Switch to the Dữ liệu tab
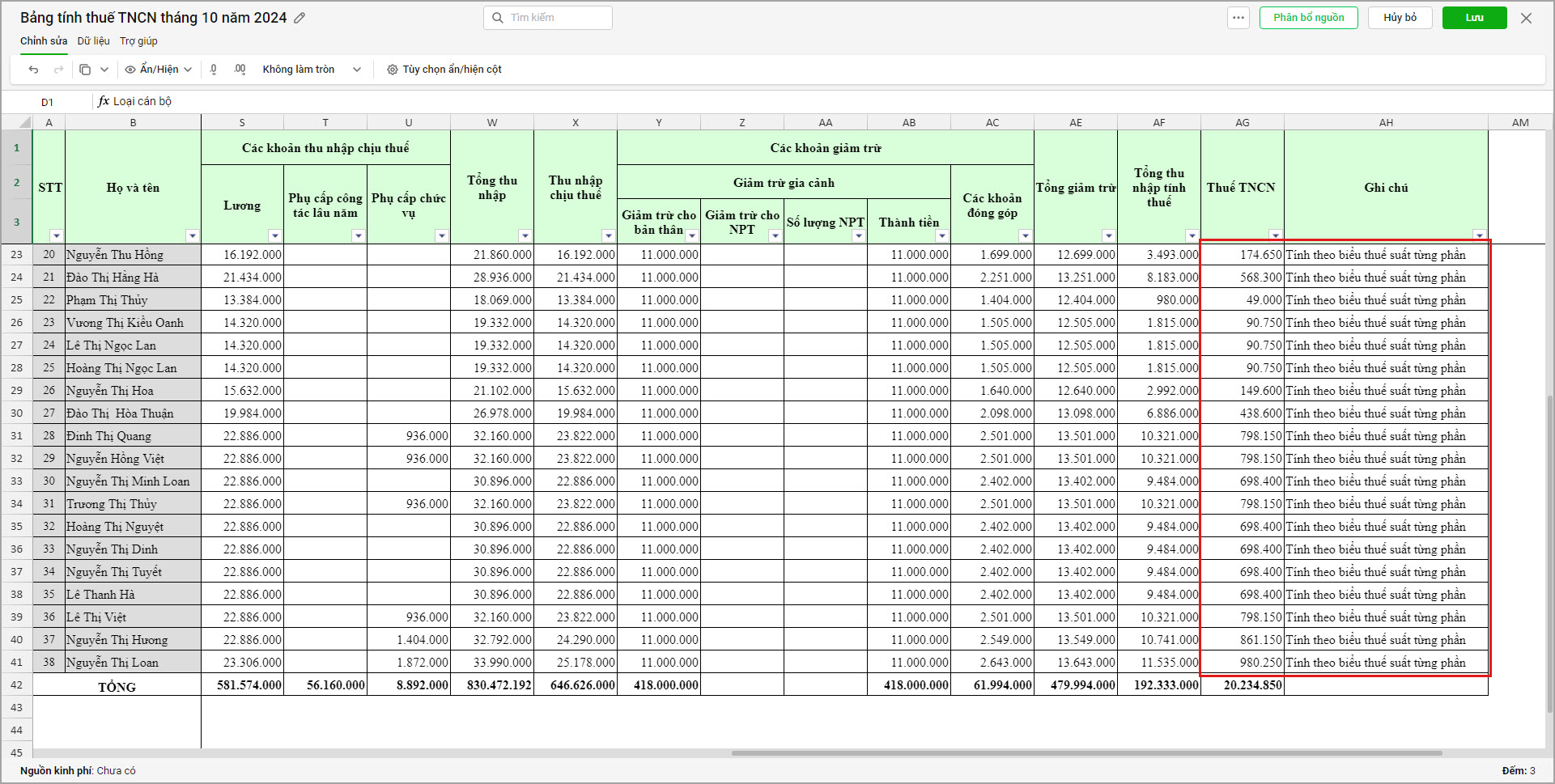This screenshot has height=784, width=1555. [x=93, y=41]
